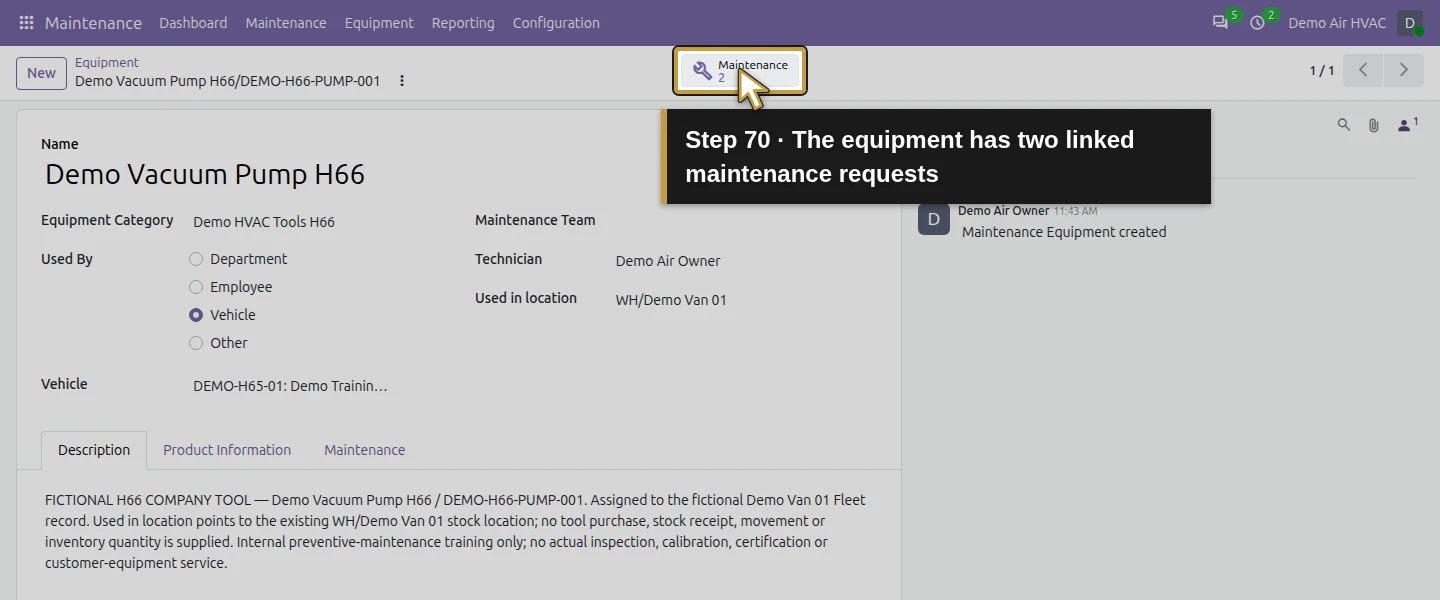The width and height of the screenshot is (1440, 600).
Task: Open the apps grid menu icon
Action: (x=27, y=22)
